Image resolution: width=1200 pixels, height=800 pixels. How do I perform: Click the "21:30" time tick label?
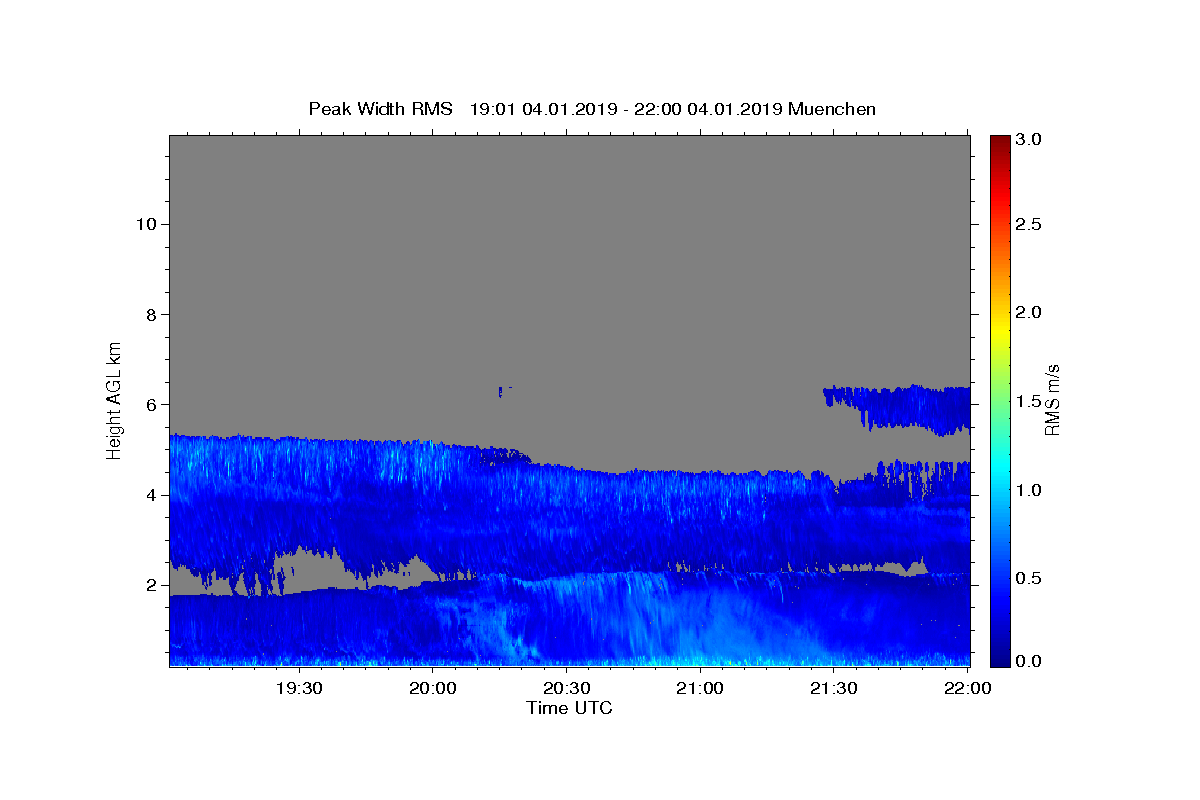point(834,688)
